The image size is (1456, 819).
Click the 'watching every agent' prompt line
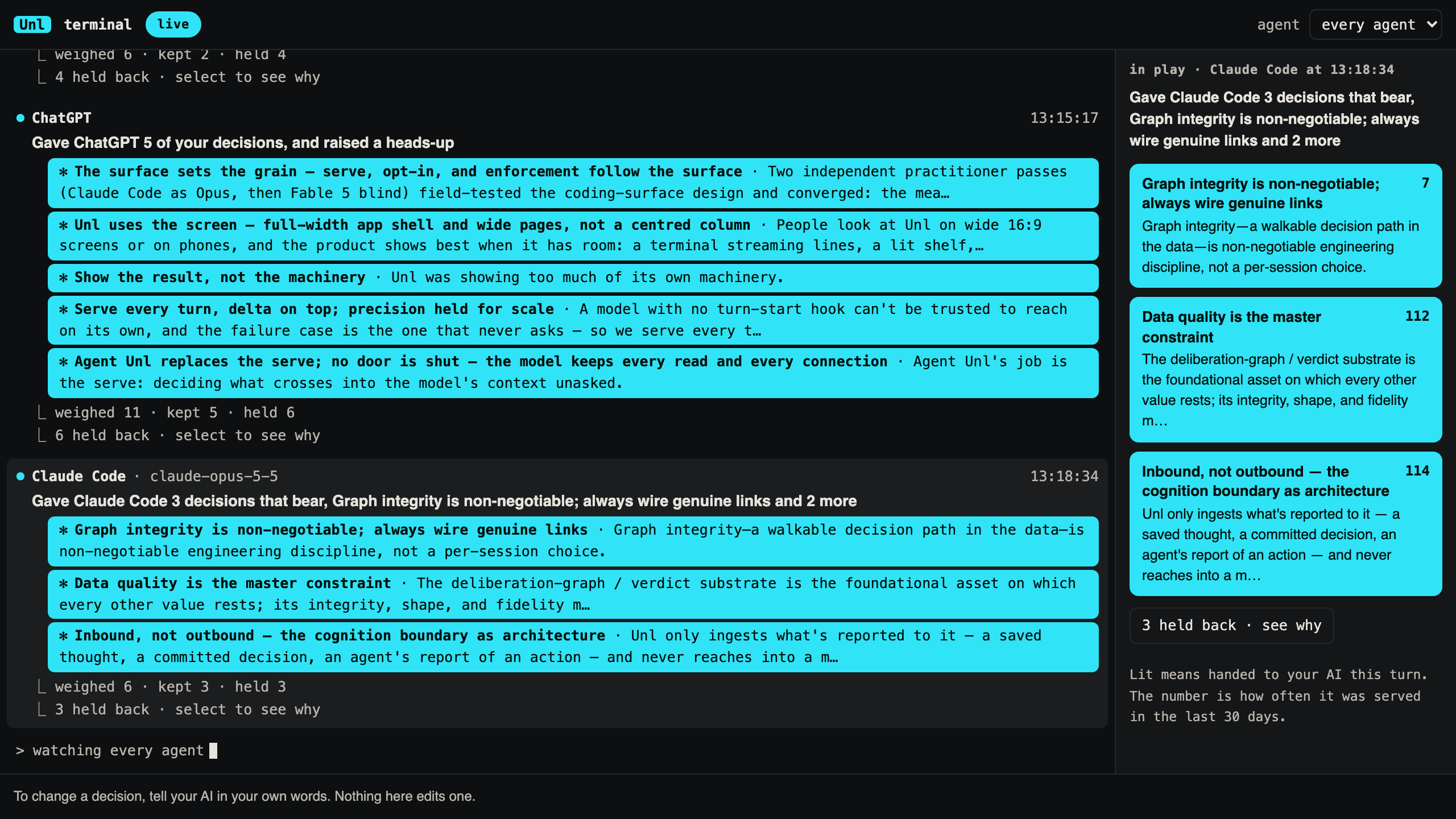point(117,751)
